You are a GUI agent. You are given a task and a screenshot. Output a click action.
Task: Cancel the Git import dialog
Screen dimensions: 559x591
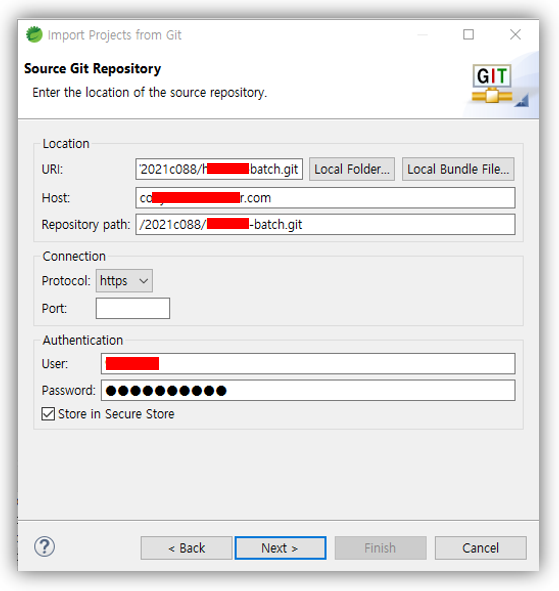(481, 548)
